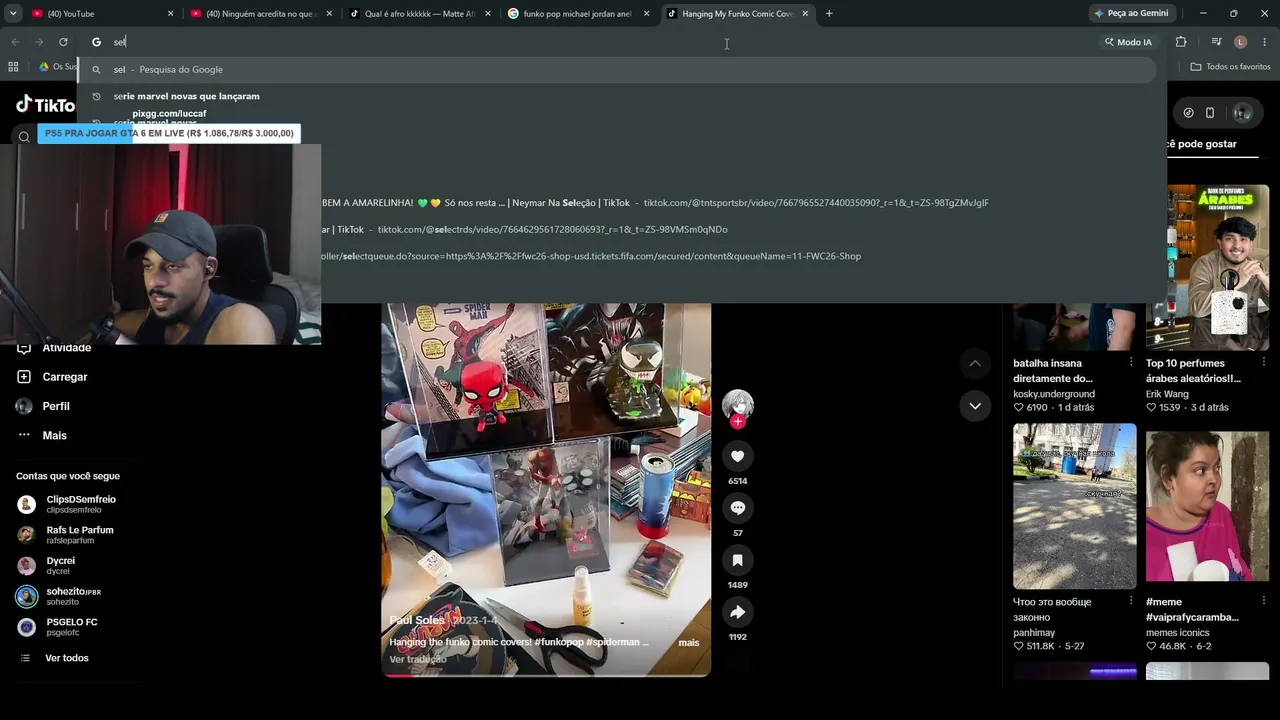
Task: Click the Peça ao Gemini button
Action: point(1131,14)
